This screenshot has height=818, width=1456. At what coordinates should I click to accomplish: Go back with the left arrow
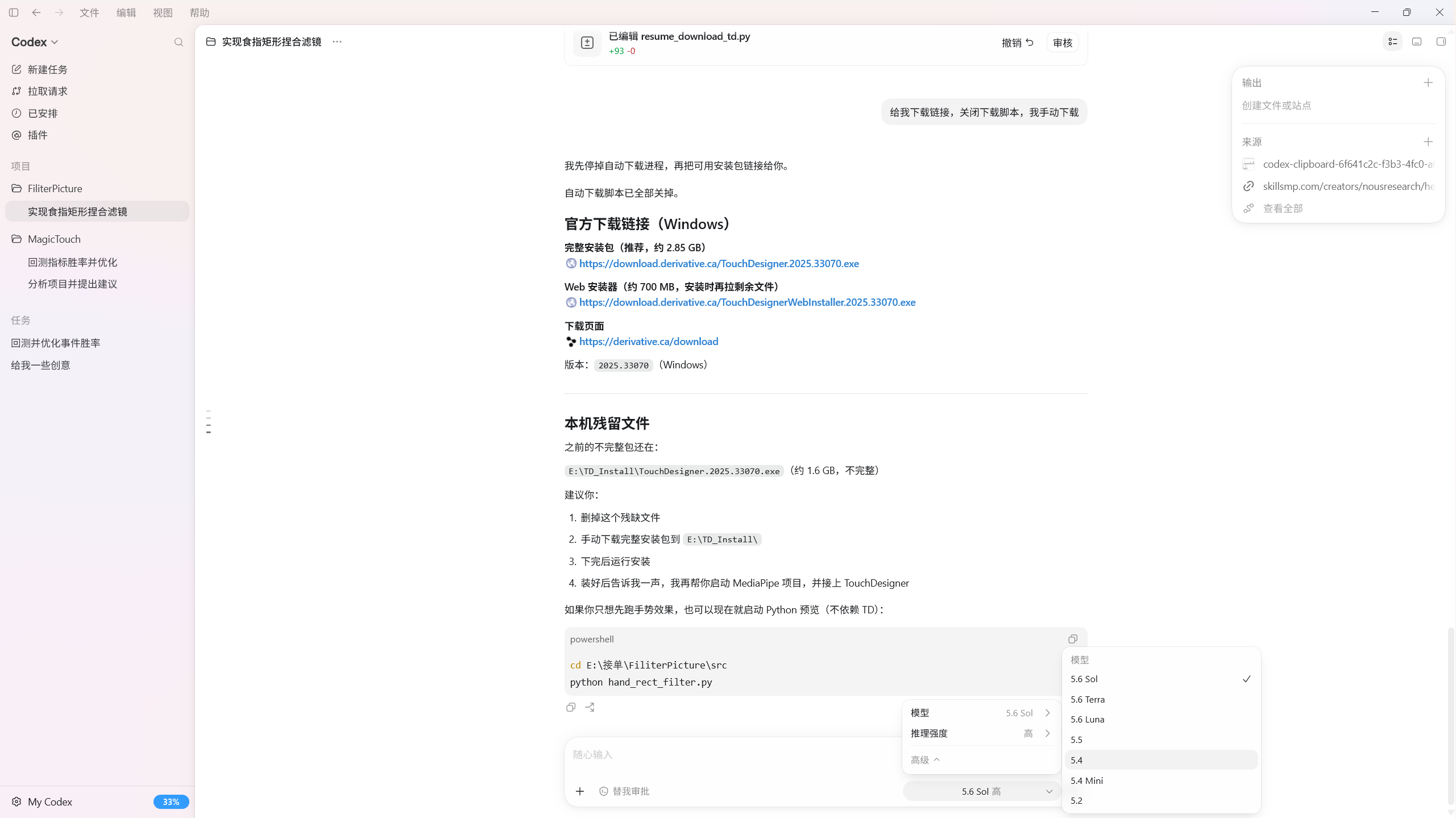tap(36, 13)
